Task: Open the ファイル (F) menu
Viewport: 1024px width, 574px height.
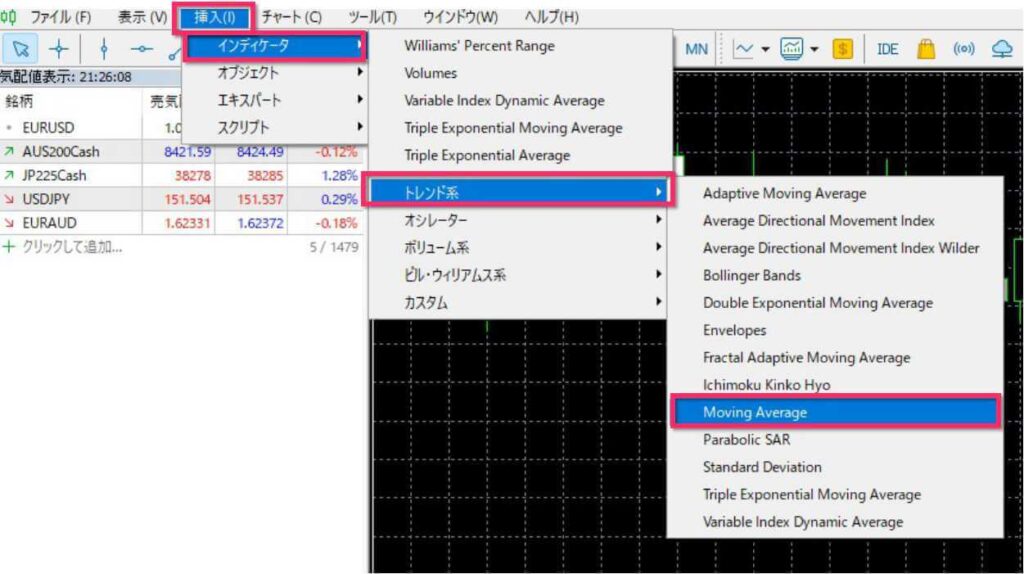Action: point(60,17)
